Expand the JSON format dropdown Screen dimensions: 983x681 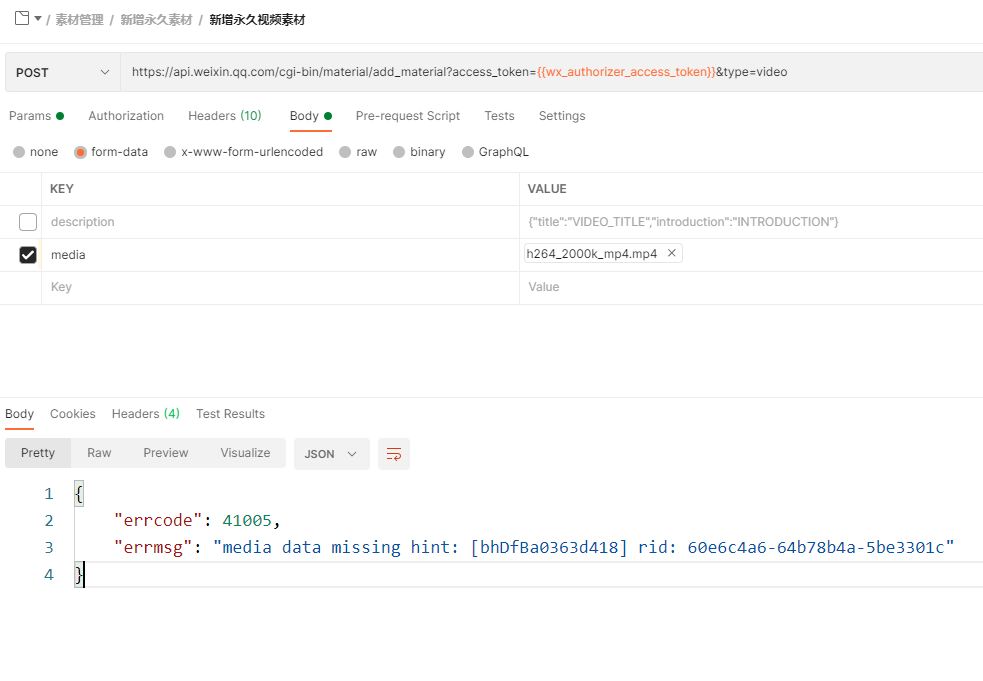(x=331, y=454)
